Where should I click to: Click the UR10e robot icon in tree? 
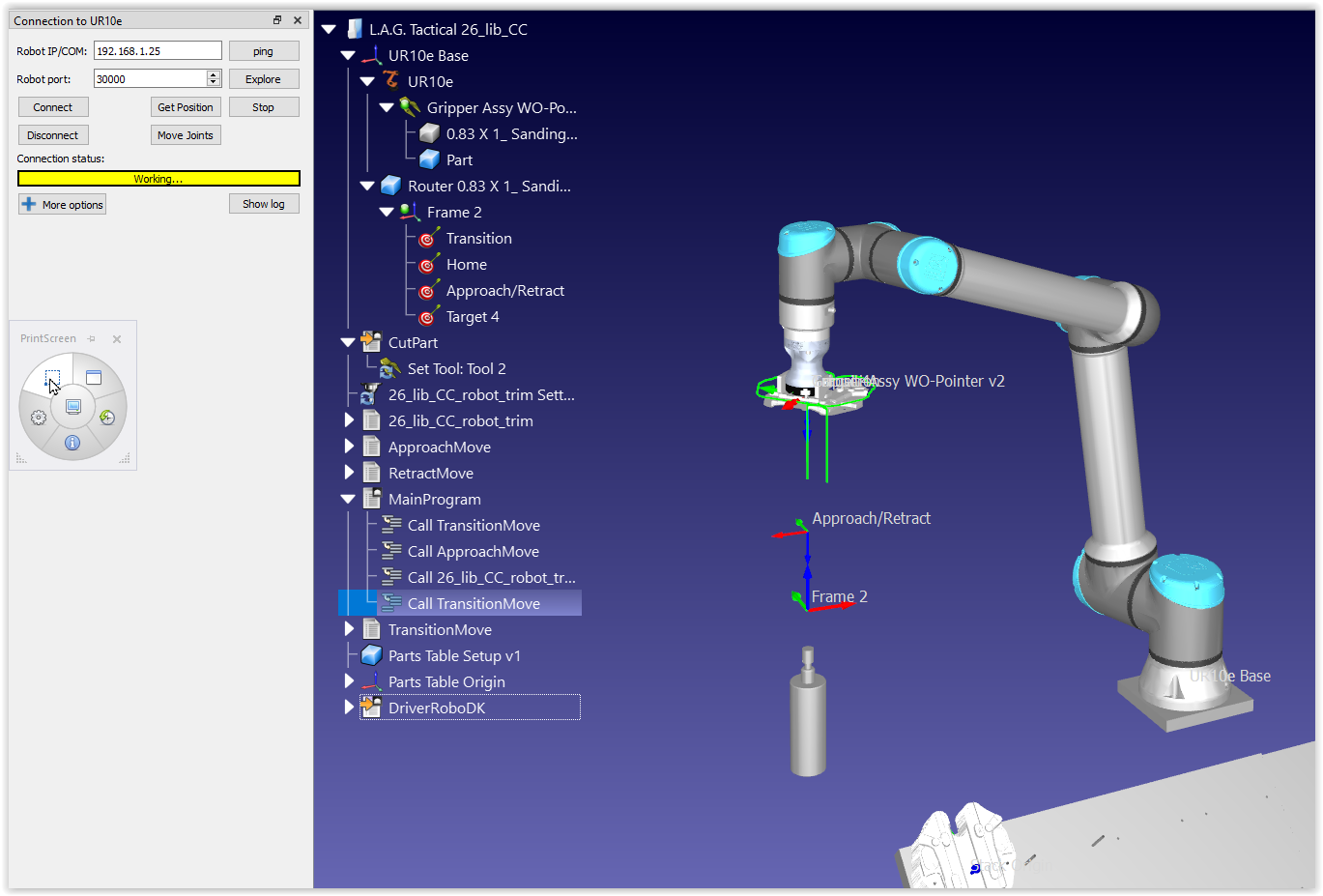[391, 81]
